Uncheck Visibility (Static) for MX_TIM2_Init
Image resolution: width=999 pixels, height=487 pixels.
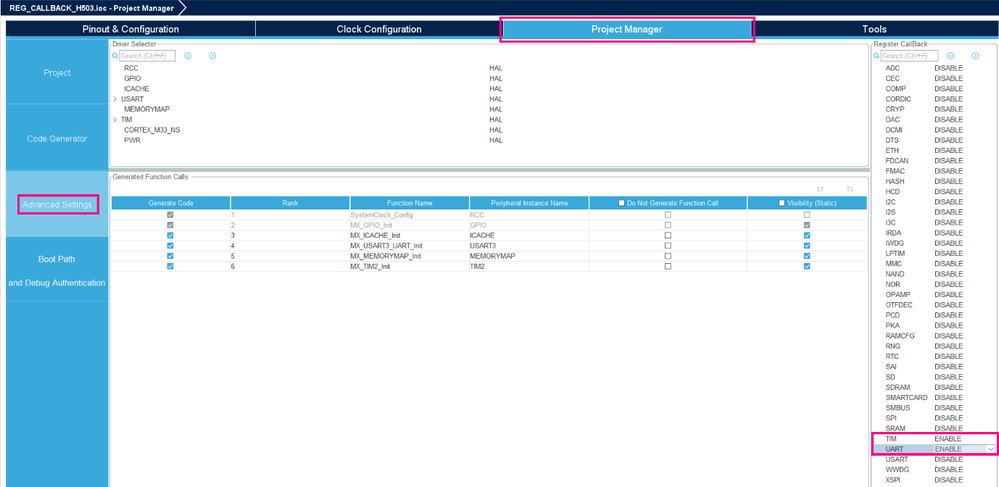(807, 266)
